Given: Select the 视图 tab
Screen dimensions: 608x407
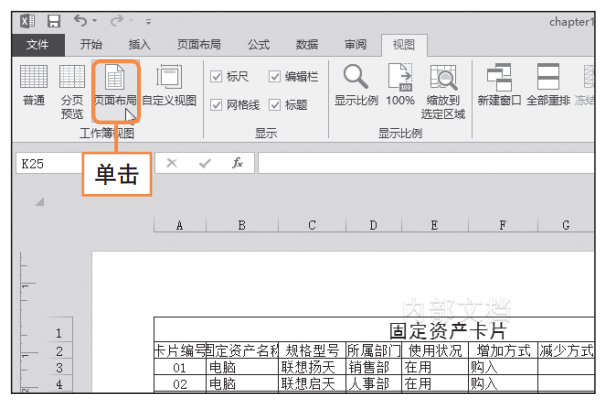Looking at the screenshot, I should coord(404,45).
